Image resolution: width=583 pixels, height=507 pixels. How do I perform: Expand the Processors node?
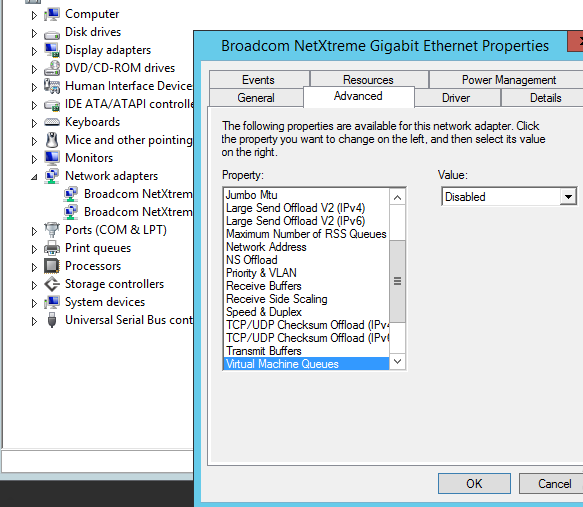pos(34,267)
